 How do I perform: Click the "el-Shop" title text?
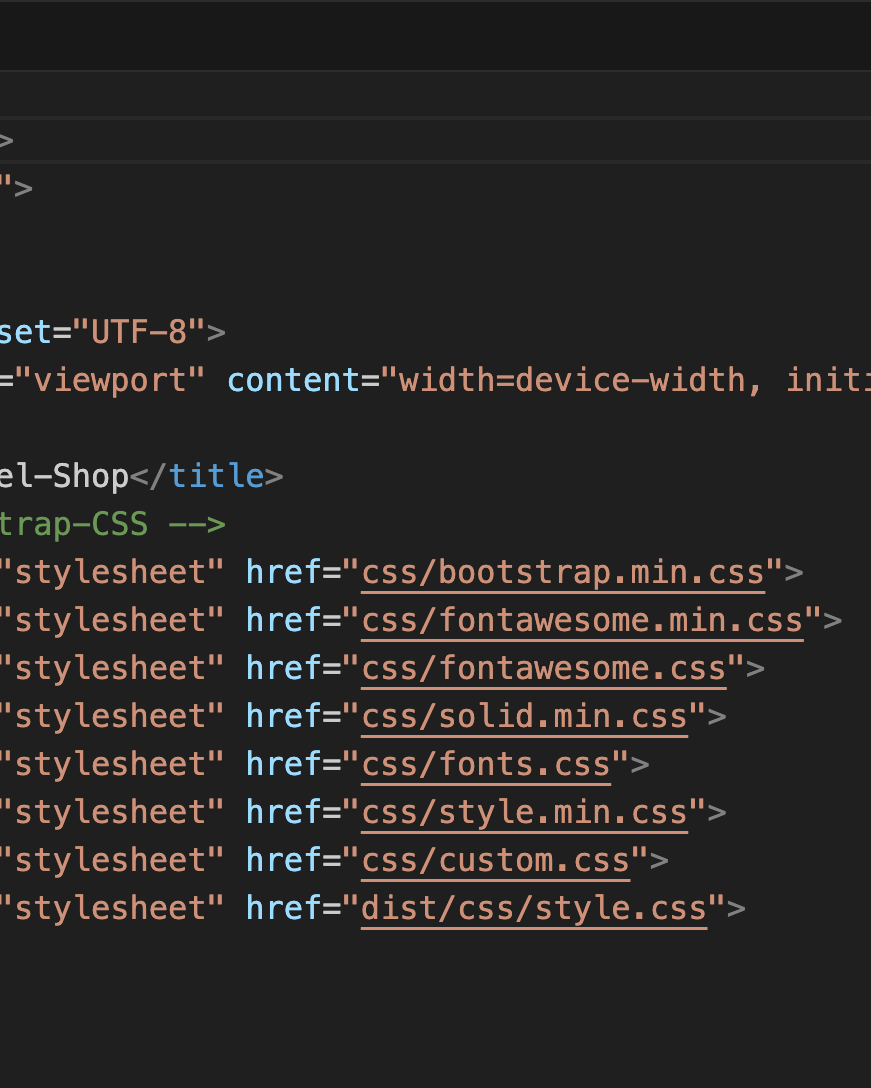point(65,476)
